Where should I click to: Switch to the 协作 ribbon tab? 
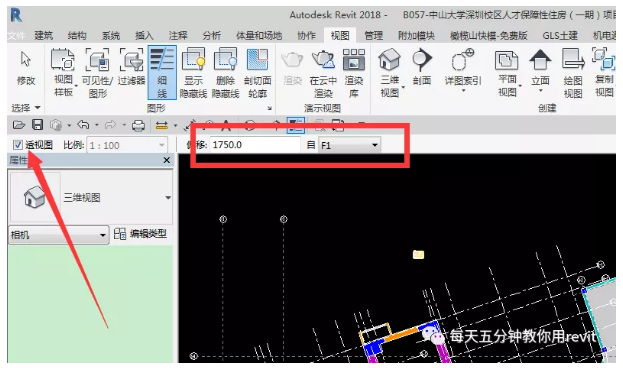306,35
